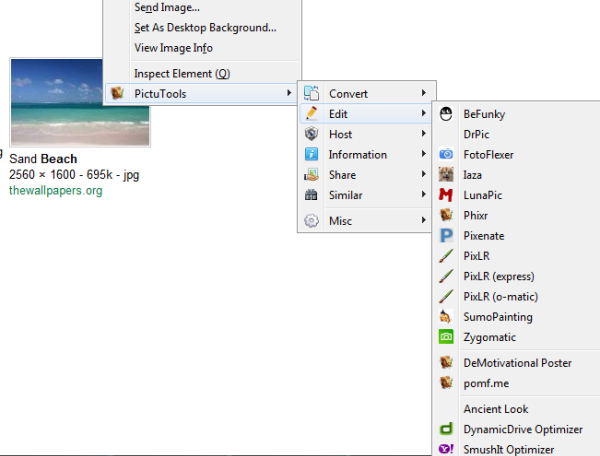Click the FotoFlexer camera icon
600x456 pixels.
[447, 155]
